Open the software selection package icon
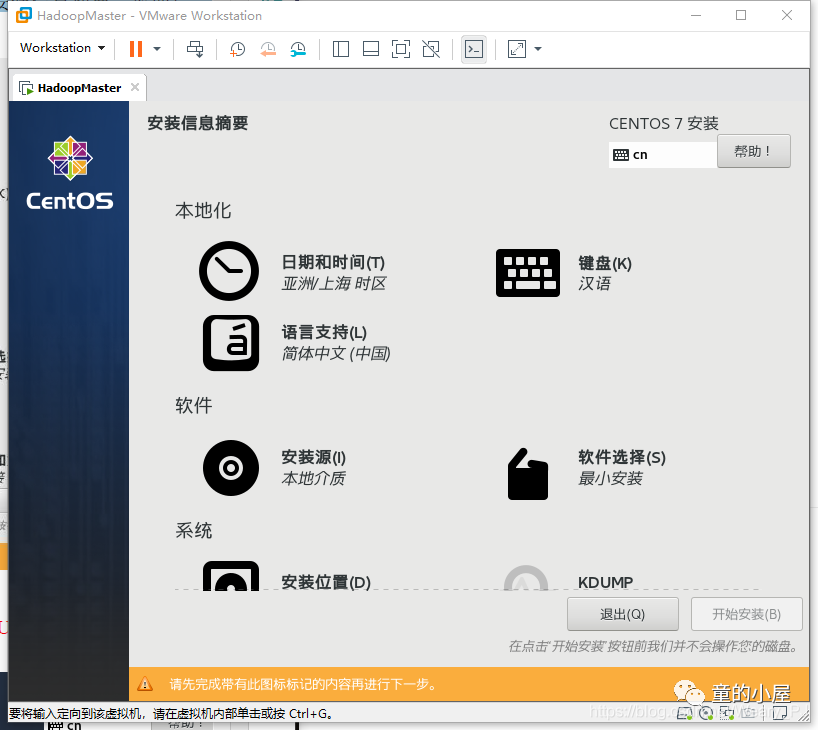 tap(527, 474)
